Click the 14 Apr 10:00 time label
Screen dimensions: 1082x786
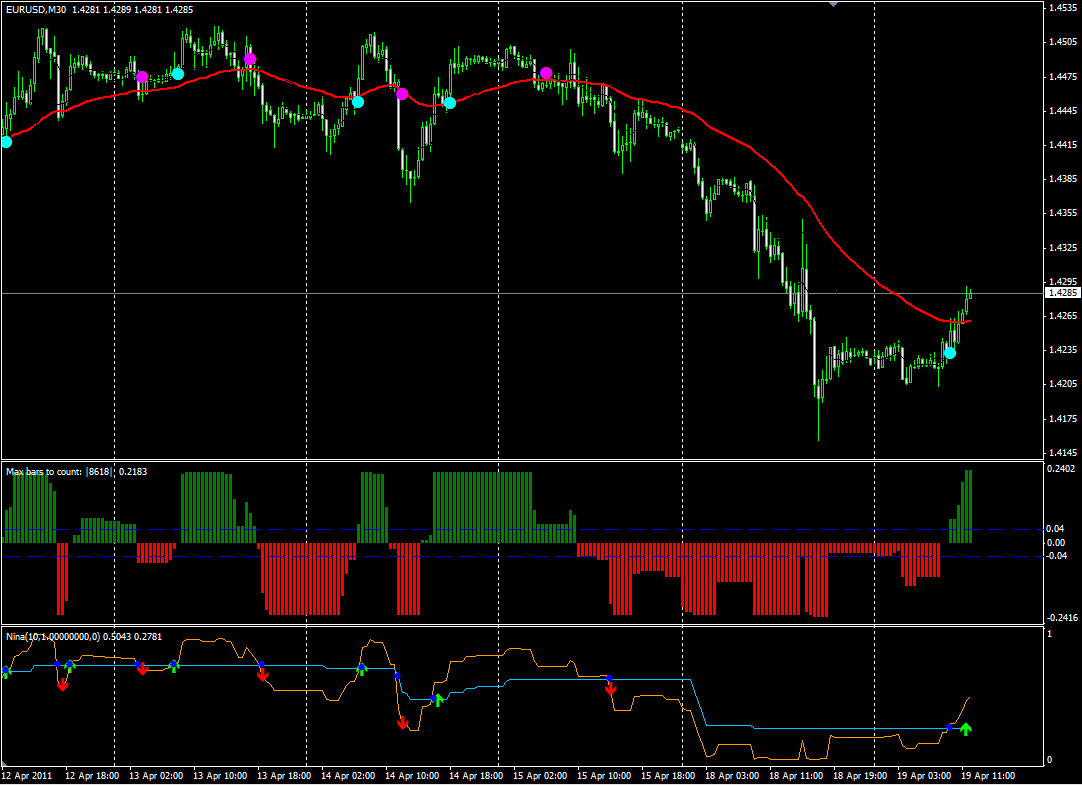(413, 776)
